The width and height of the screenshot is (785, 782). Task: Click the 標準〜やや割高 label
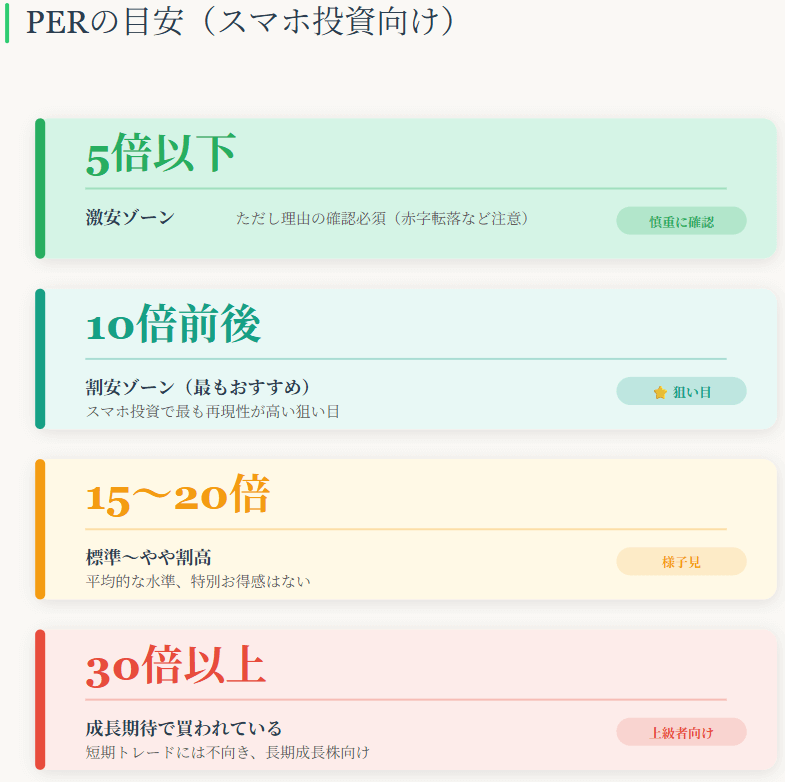148,557
